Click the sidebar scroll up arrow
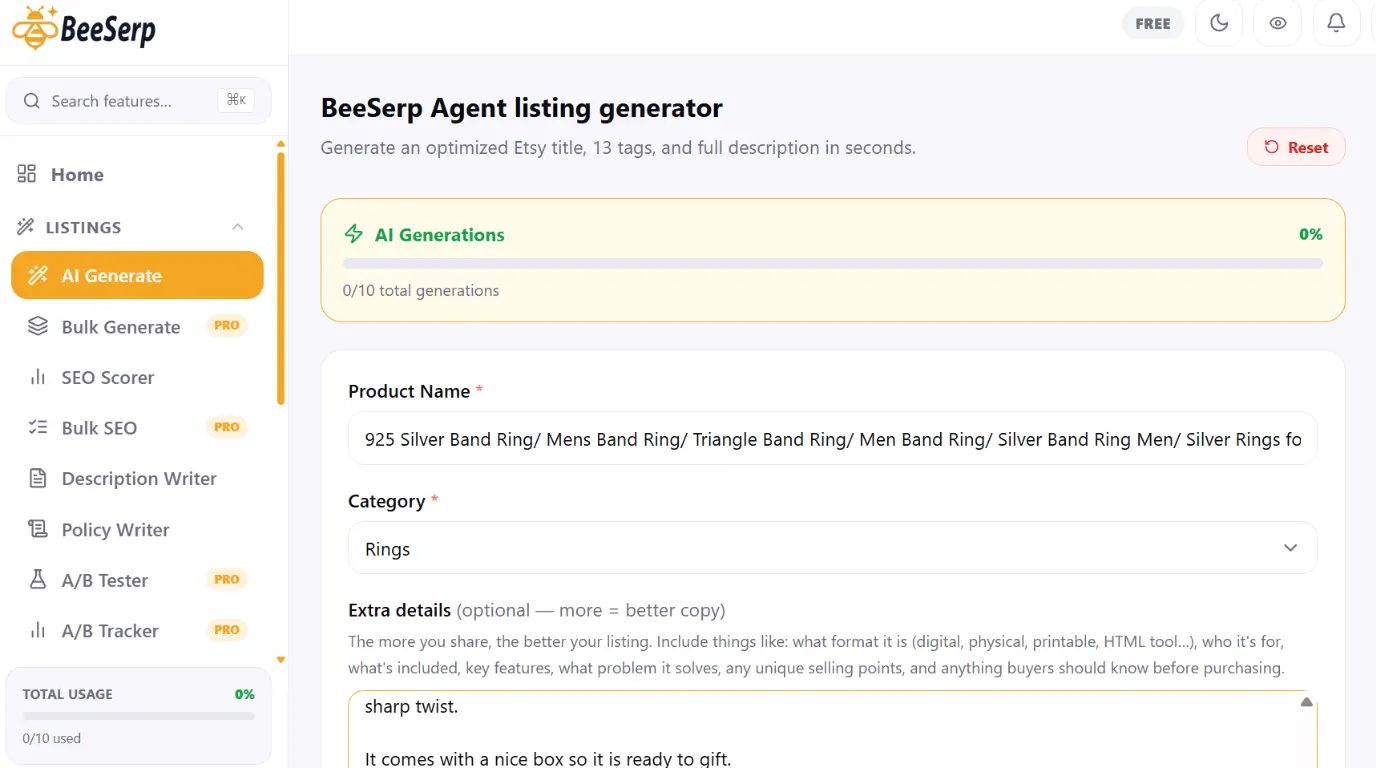Viewport: 1376px width, 768px height. coord(281,144)
